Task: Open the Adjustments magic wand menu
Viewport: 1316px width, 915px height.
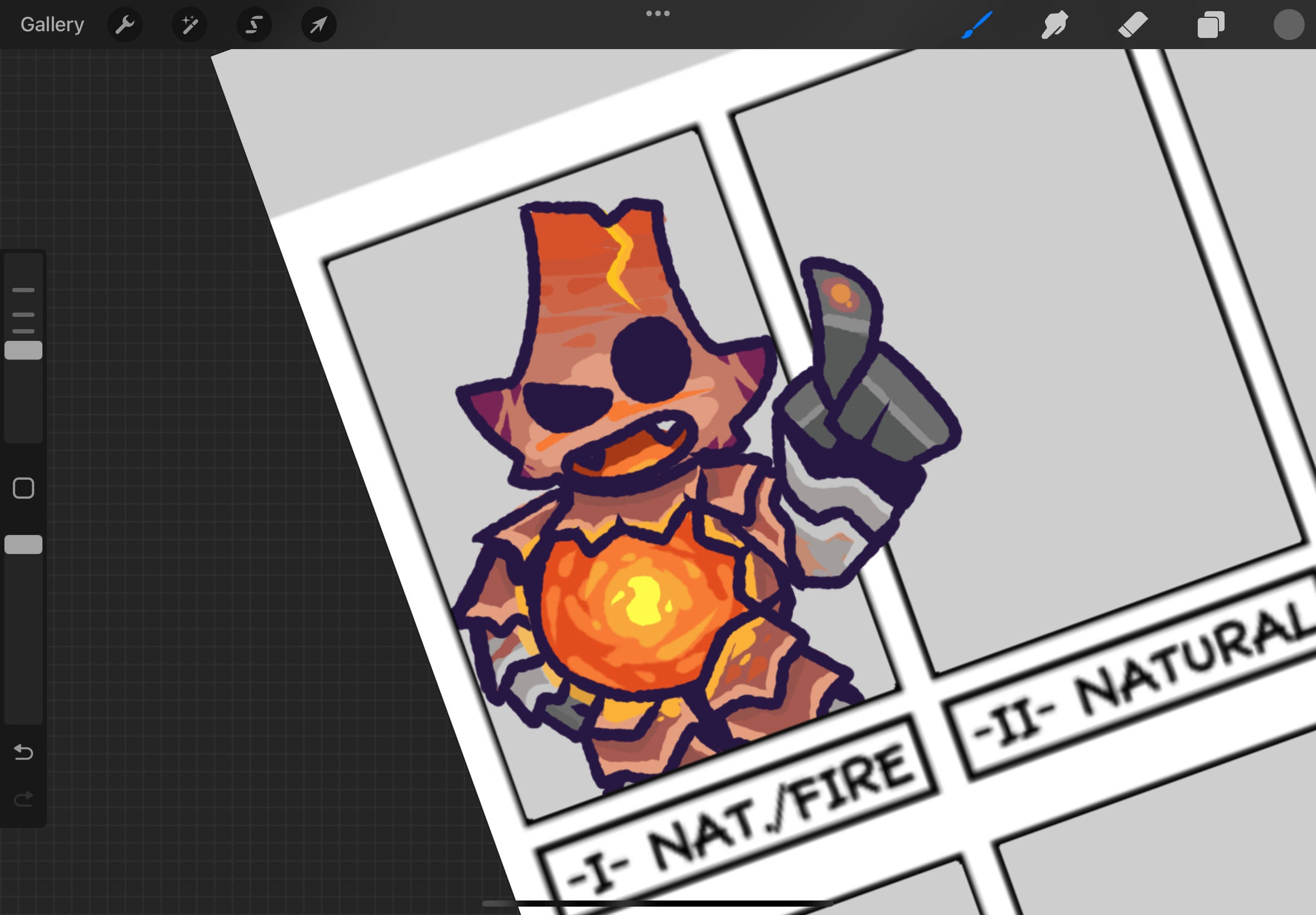Action: point(189,25)
